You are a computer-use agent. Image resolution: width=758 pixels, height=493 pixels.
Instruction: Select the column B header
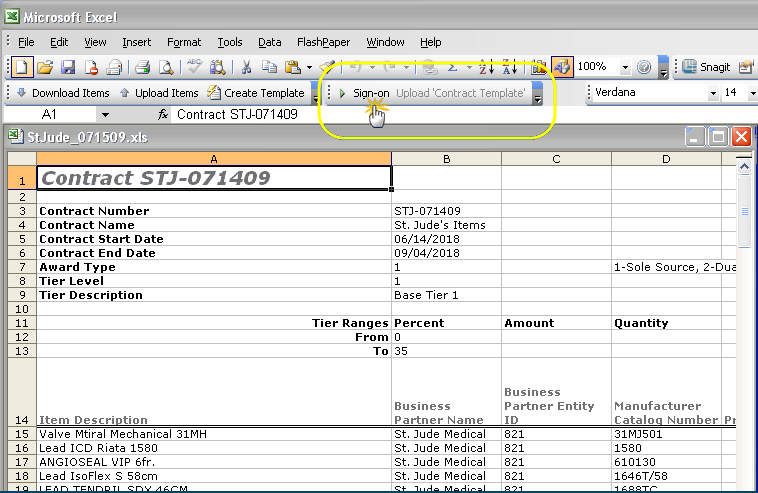[446, 158]
